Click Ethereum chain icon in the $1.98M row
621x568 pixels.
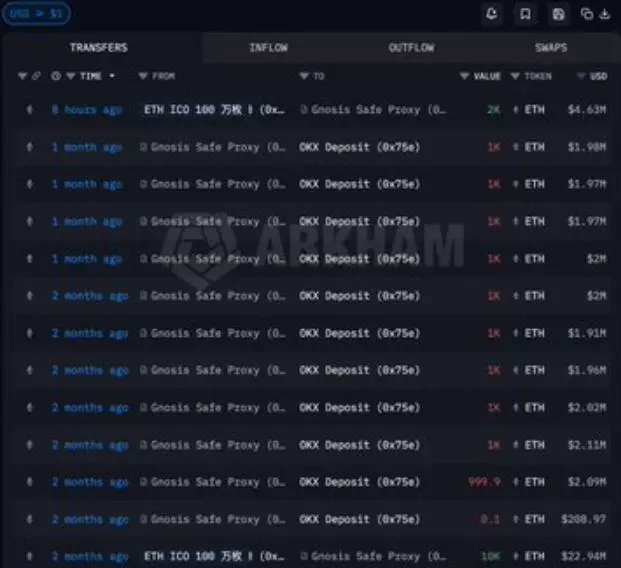click(29, 147)
